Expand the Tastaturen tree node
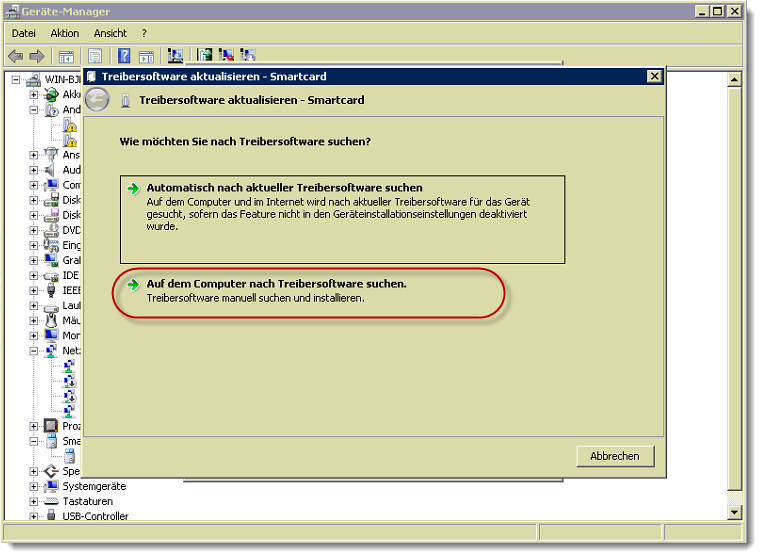Screen dimensions: 762x558 tap(34, 501)
